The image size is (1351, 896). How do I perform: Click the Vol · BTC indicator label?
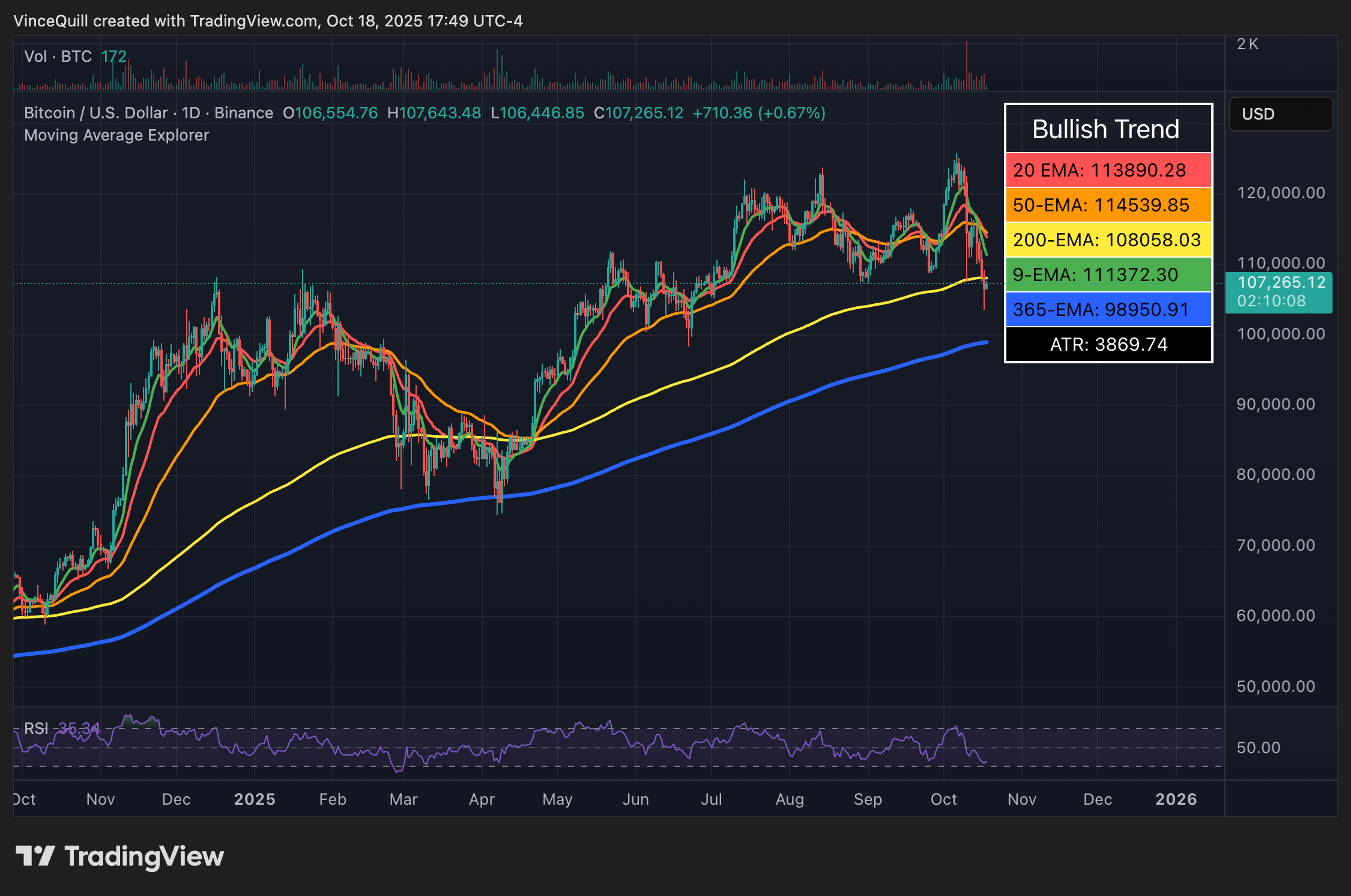click(58, 56)
